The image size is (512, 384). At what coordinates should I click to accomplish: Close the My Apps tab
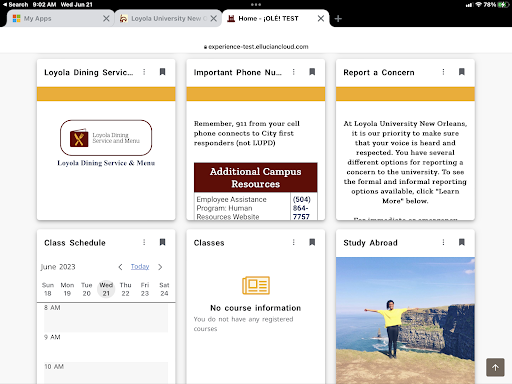tap(106, 18)
